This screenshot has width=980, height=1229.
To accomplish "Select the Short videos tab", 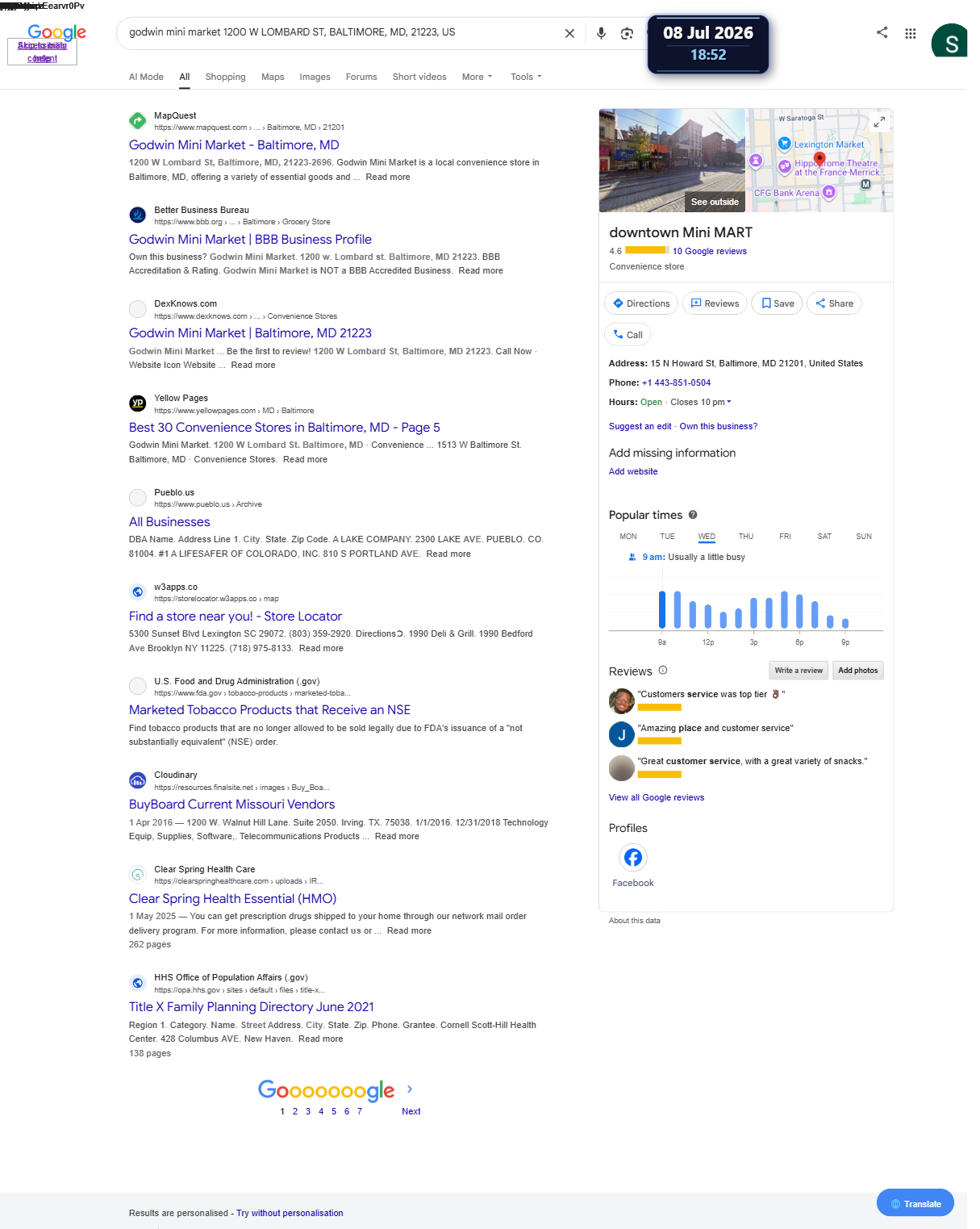I will coord(419,77).
